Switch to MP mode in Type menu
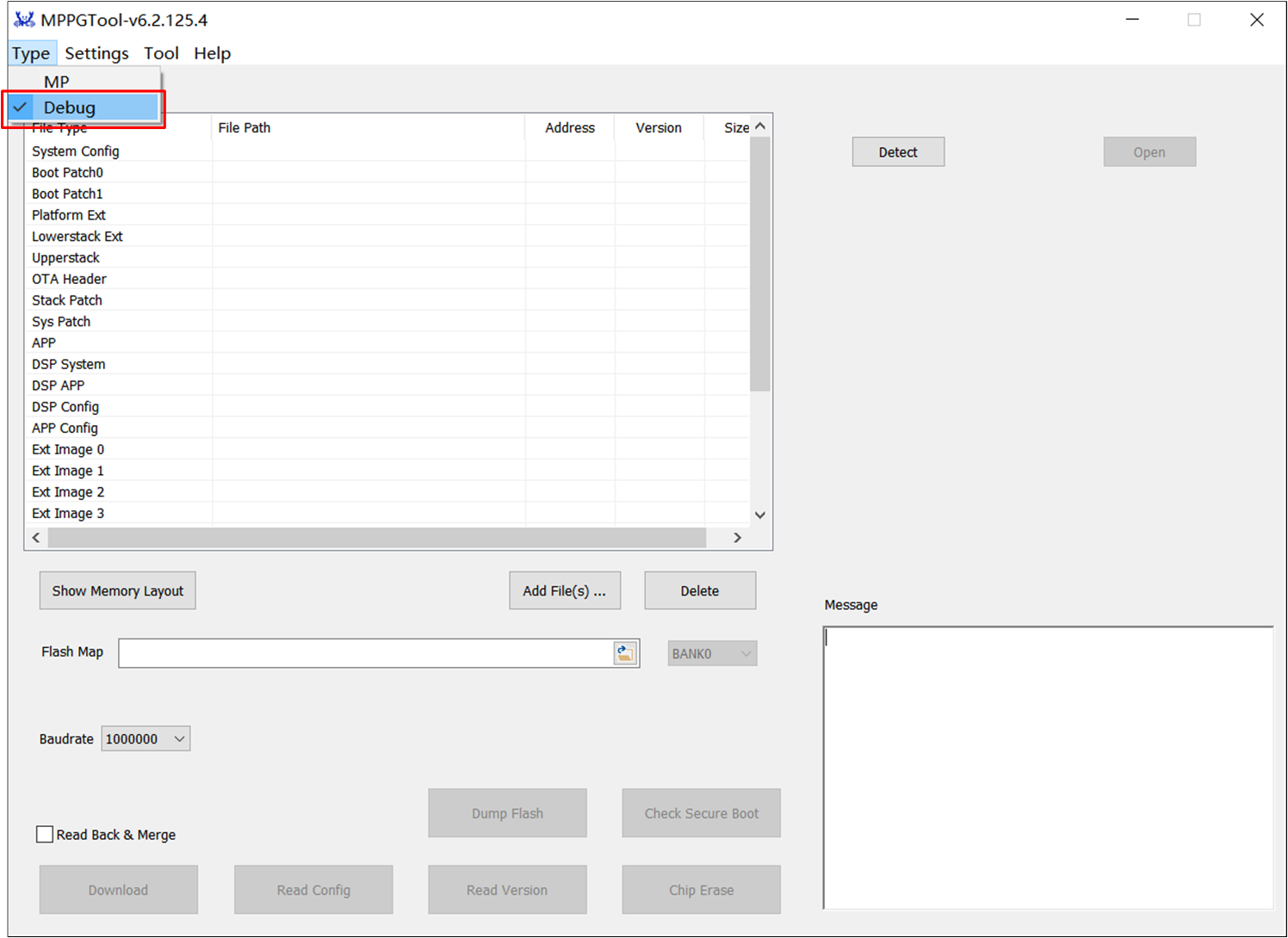Screen dimensions: 1288x938 pos(57,82)
